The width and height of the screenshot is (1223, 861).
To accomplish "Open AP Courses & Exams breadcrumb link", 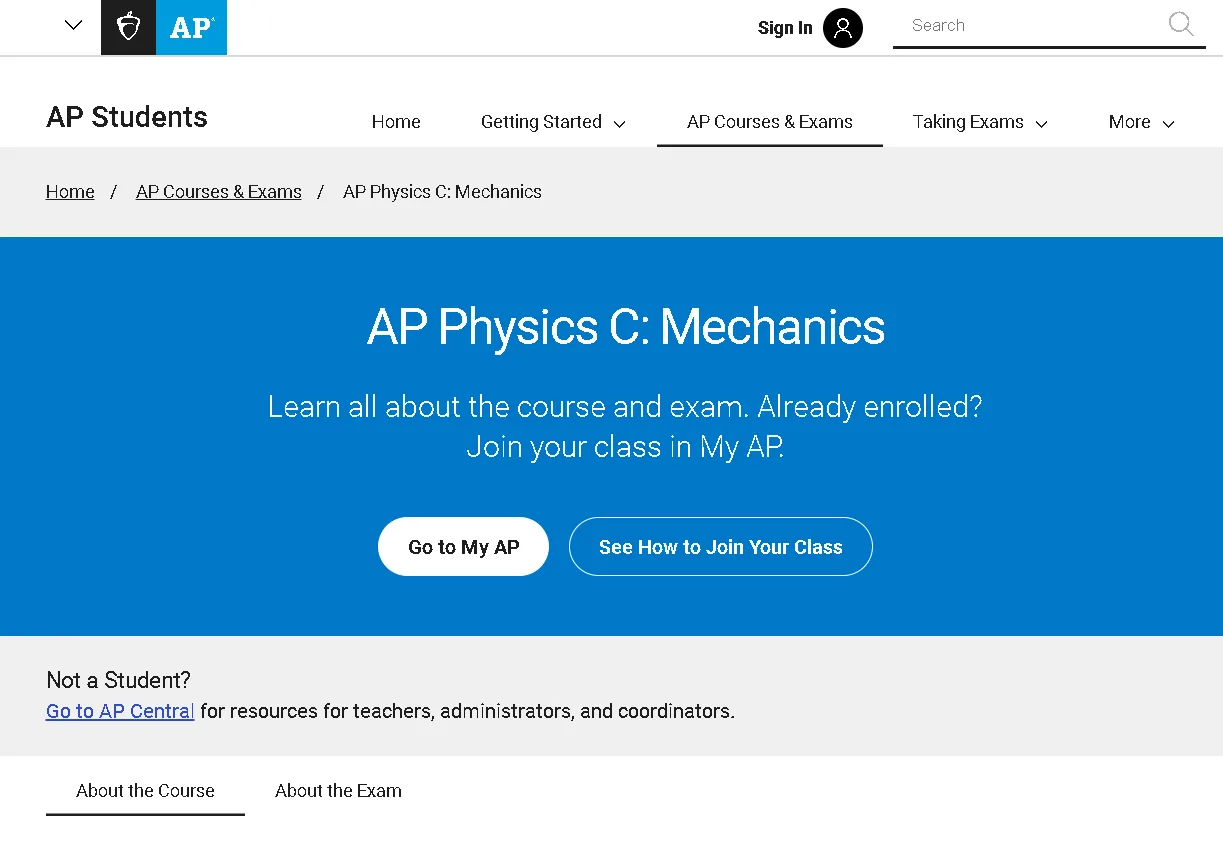I will click(x=218, y=191).
